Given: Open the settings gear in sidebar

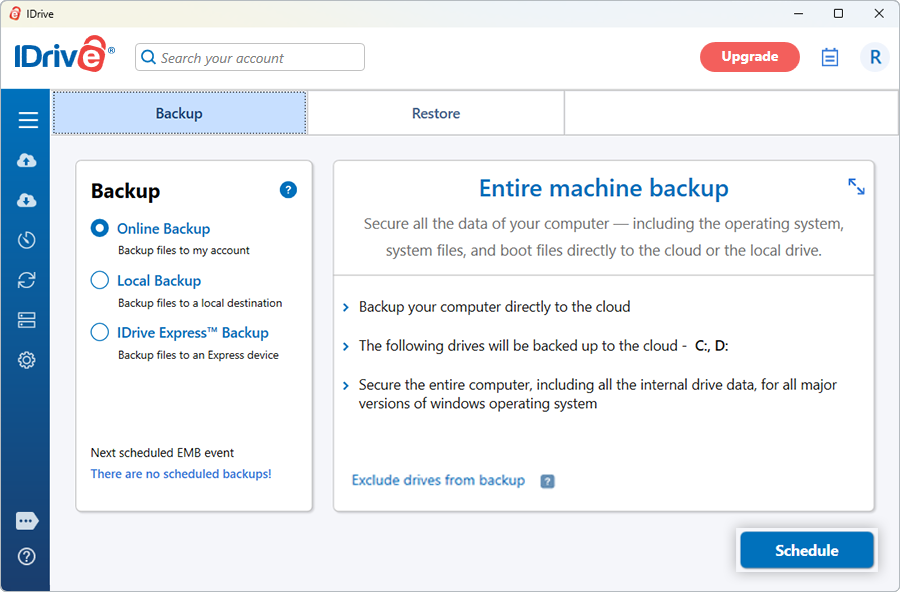Looking at the screenshot, I should click(x=26, y=360).
